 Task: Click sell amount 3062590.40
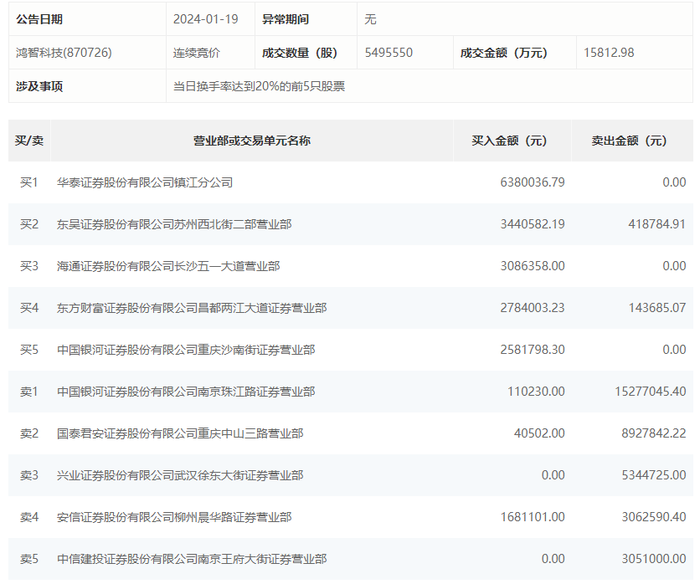654,517
